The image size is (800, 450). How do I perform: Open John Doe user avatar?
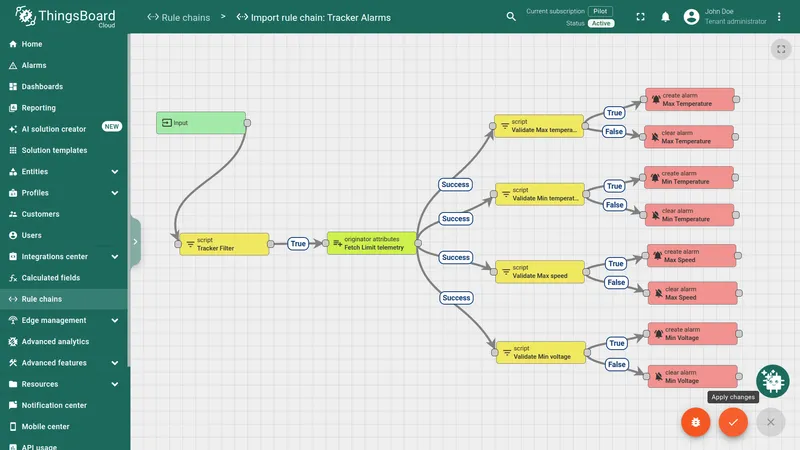pyautogui.click(x=691, y=17)
